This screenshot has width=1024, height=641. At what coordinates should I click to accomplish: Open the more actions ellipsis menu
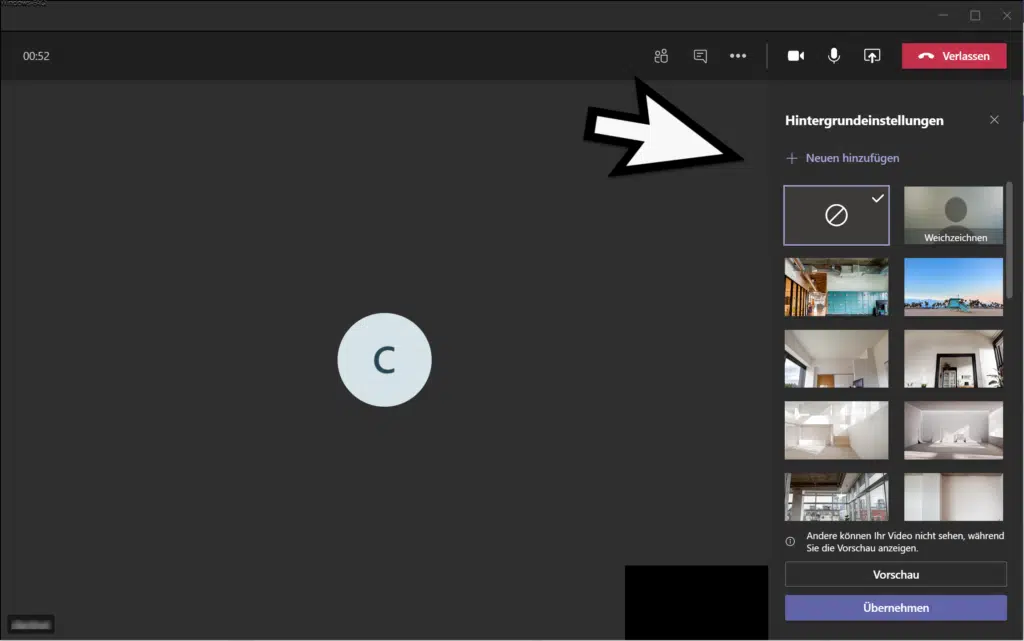[738, 56]
